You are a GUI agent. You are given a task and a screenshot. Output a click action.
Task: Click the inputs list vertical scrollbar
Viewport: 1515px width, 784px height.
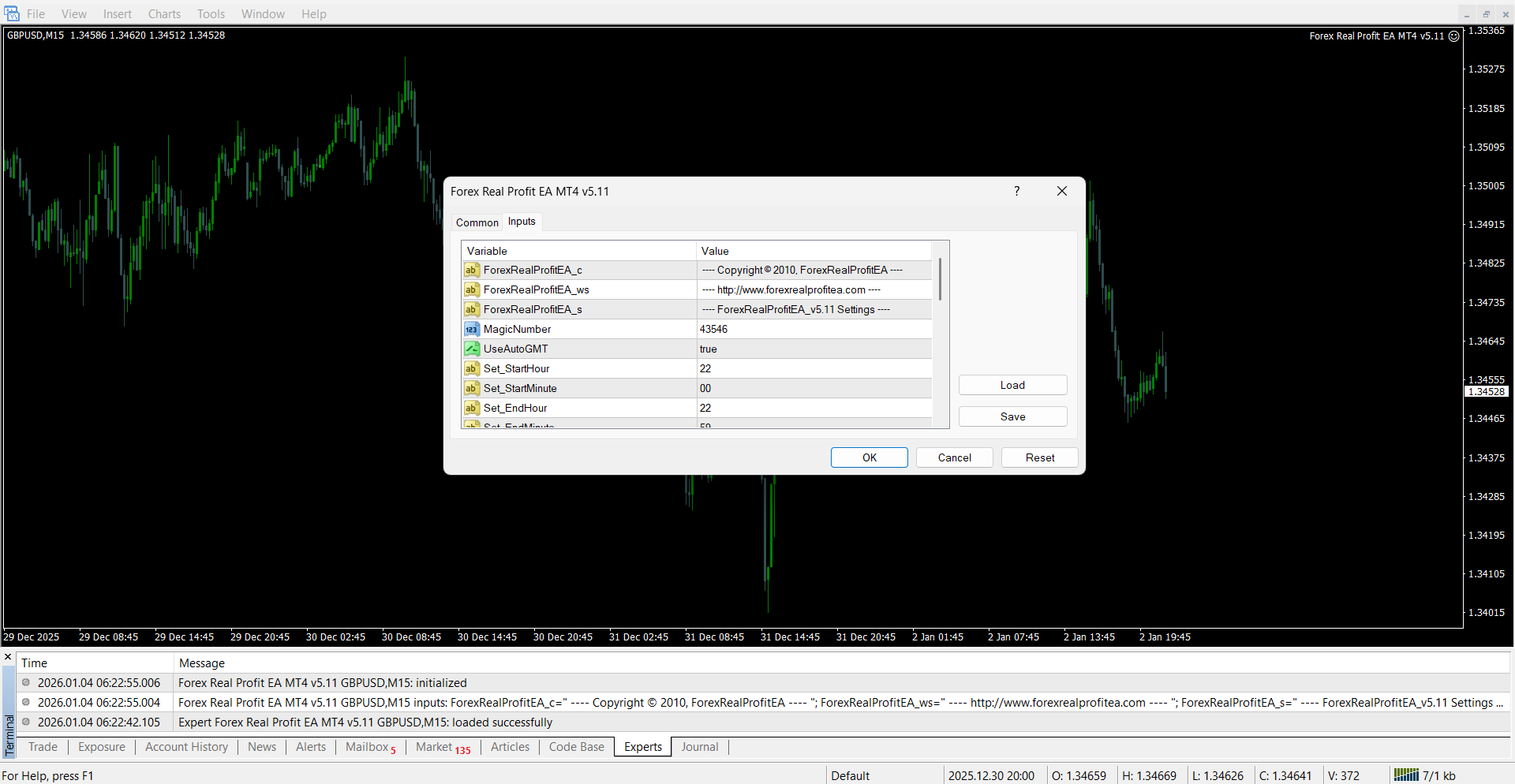[x=940, y=279]
